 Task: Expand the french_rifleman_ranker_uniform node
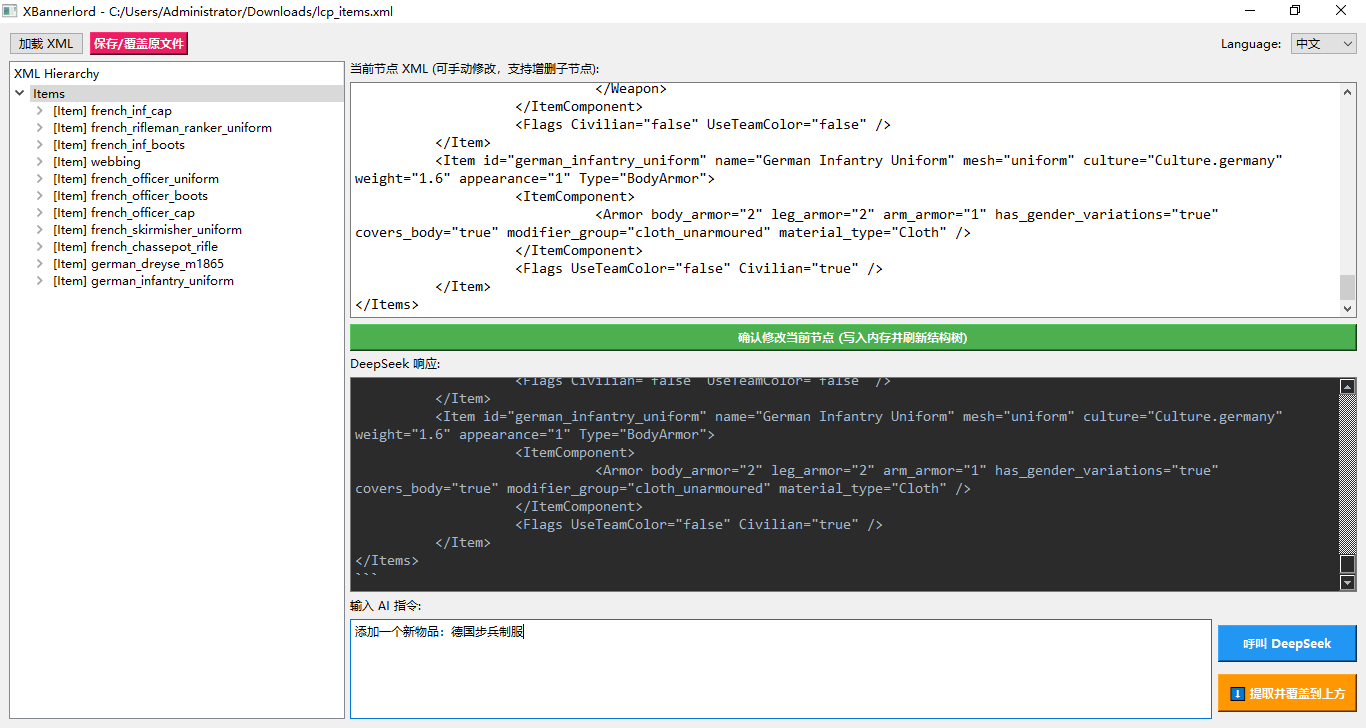coord(40,128)
